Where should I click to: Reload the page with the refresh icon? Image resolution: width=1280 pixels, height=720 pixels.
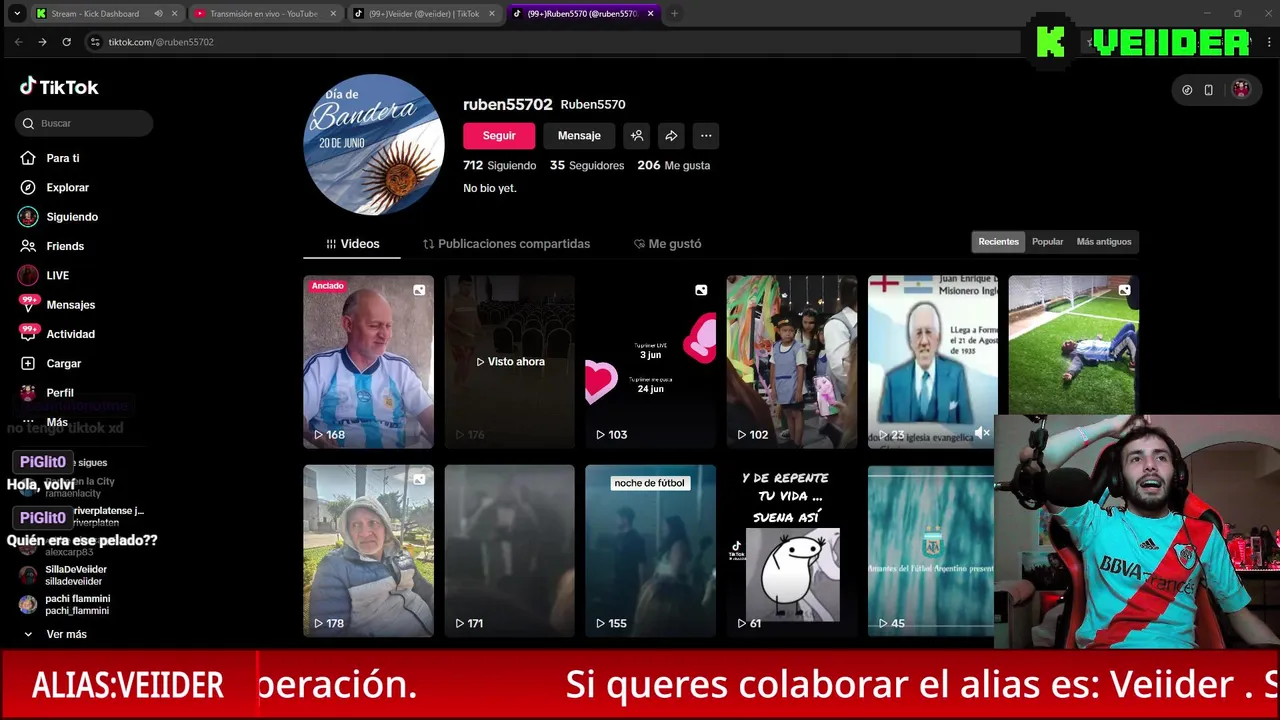(x=67, y=42)
